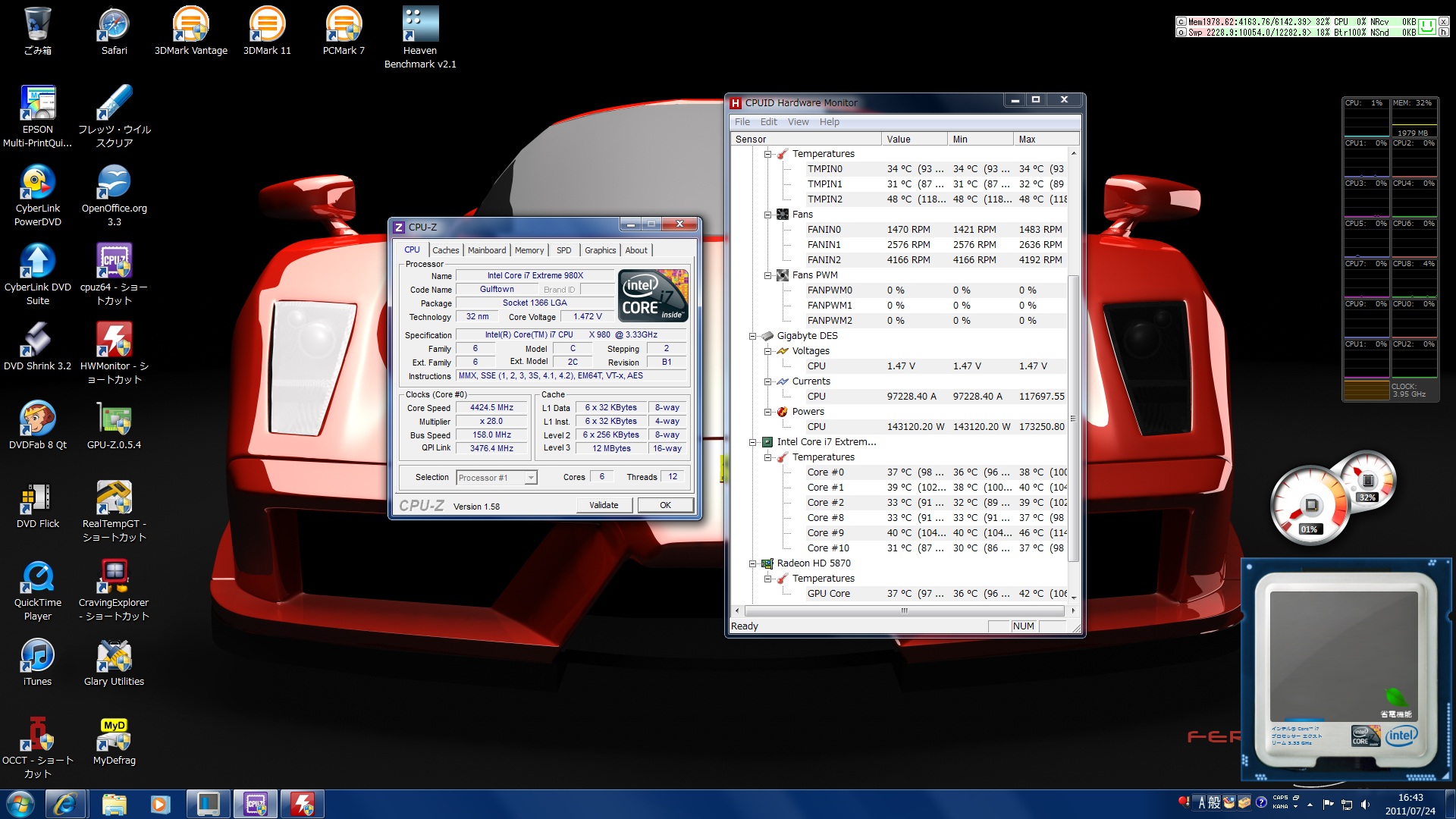
Task: Open the View menu in Hardware Monitor
Action: tap(798, 122)
